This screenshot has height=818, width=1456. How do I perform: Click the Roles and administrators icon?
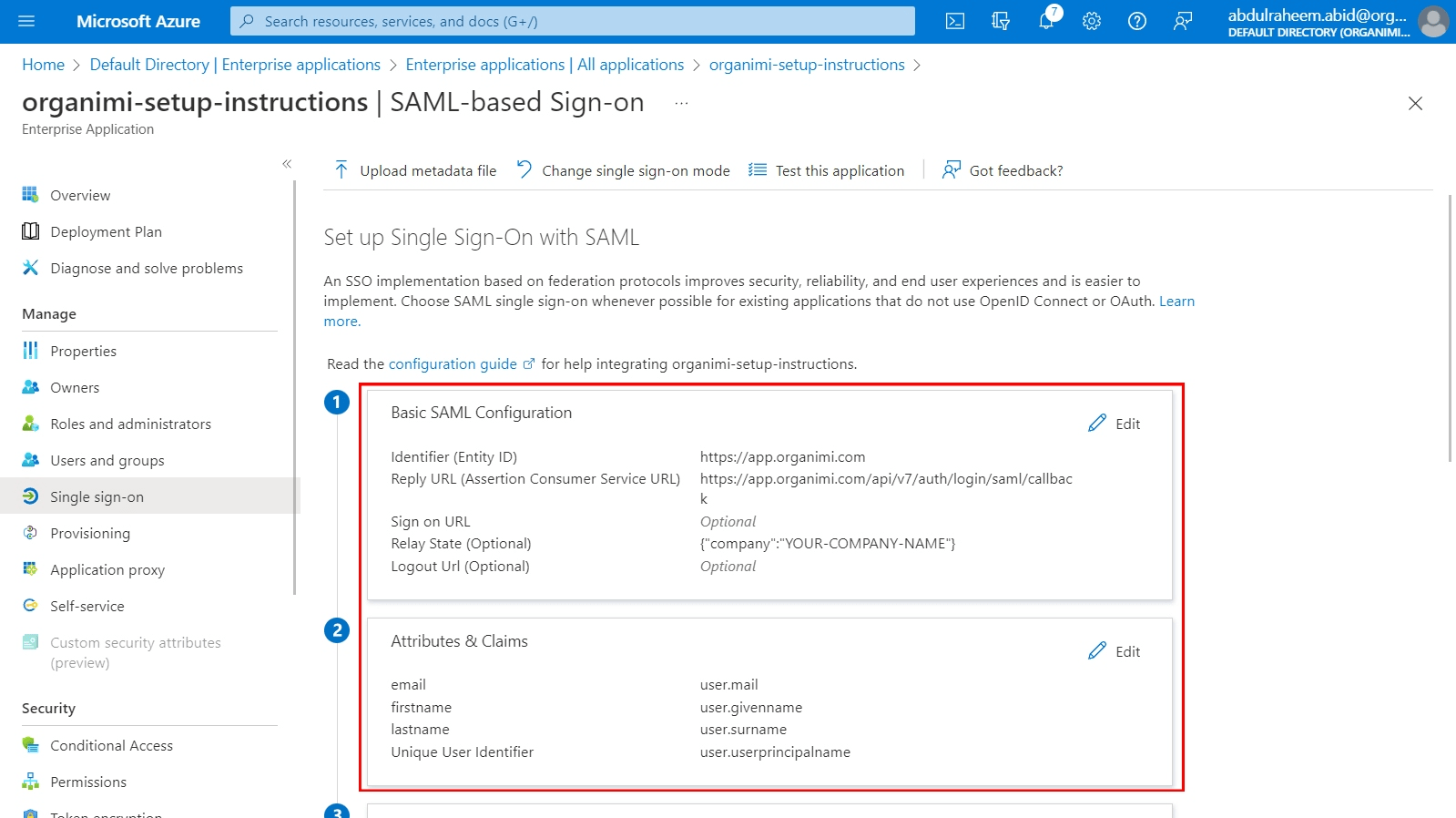click(30, 423)
